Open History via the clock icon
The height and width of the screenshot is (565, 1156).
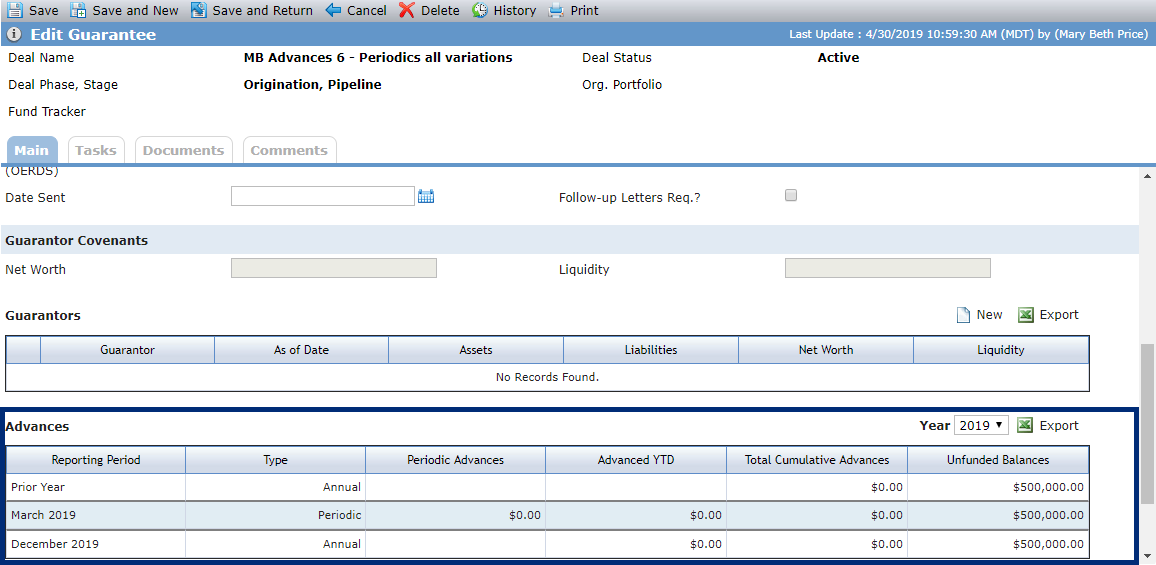[480, 10]
